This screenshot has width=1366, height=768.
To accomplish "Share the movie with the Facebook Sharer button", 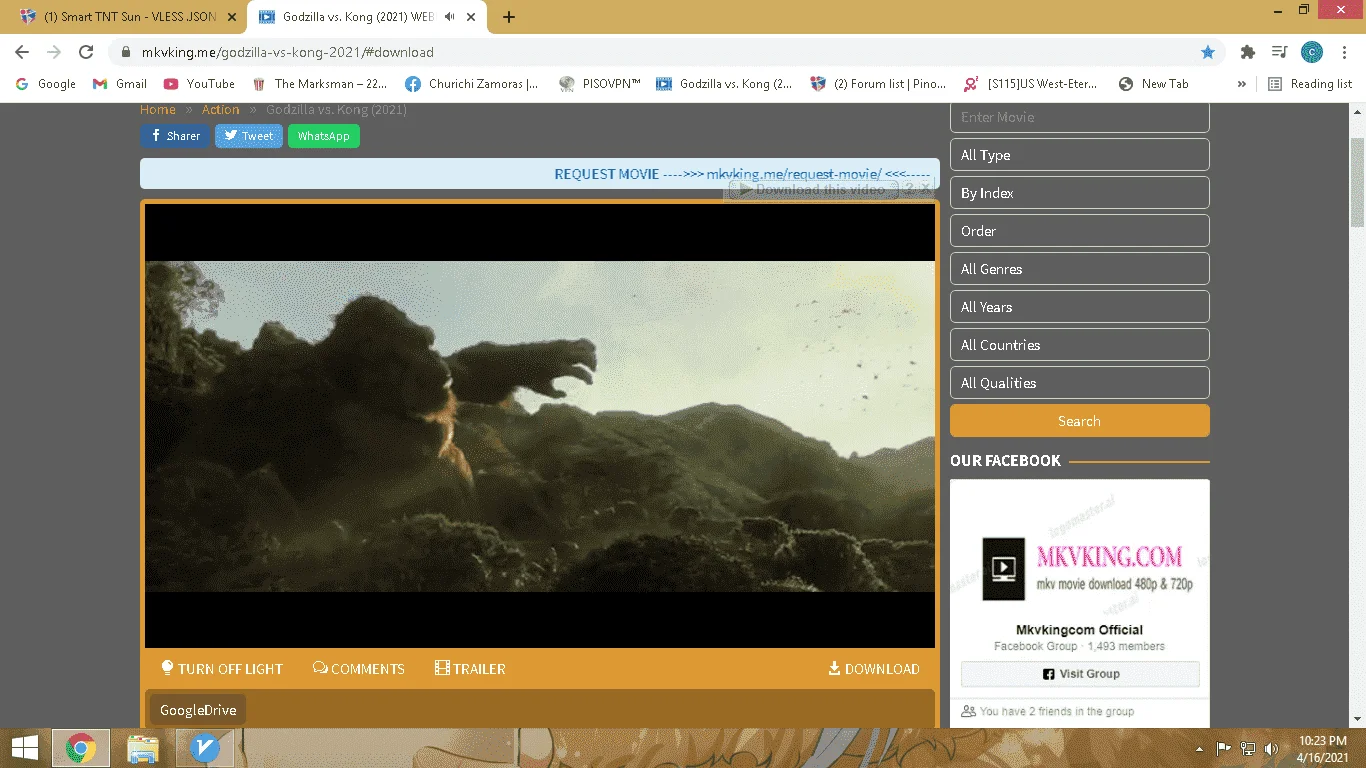I will coord(175,136).
